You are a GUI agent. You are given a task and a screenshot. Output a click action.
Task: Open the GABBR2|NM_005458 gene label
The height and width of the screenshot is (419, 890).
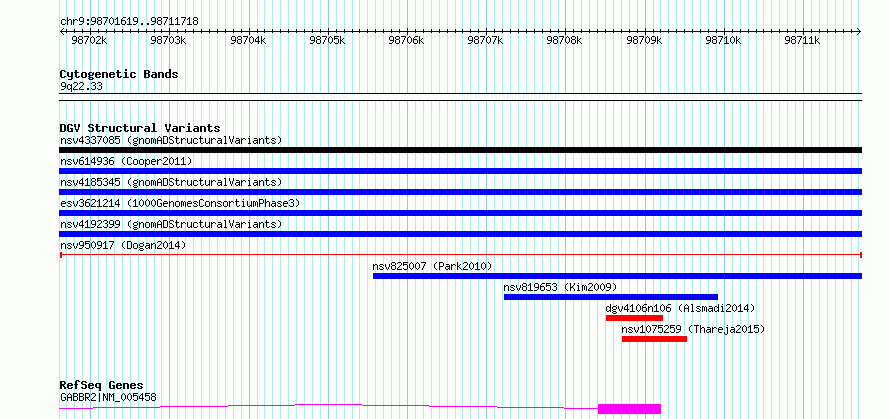pos(108,397)
